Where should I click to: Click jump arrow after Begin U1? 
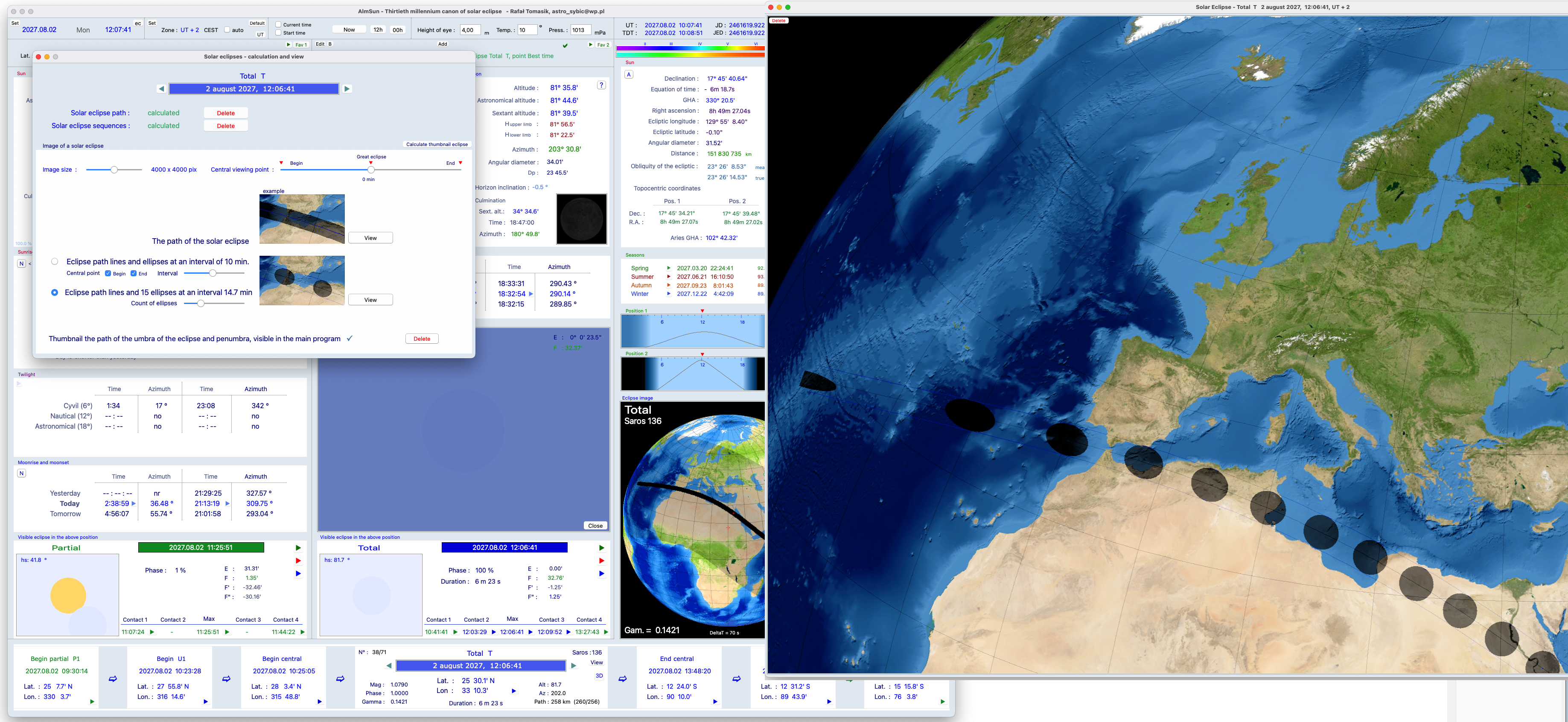tap(226, 679)
